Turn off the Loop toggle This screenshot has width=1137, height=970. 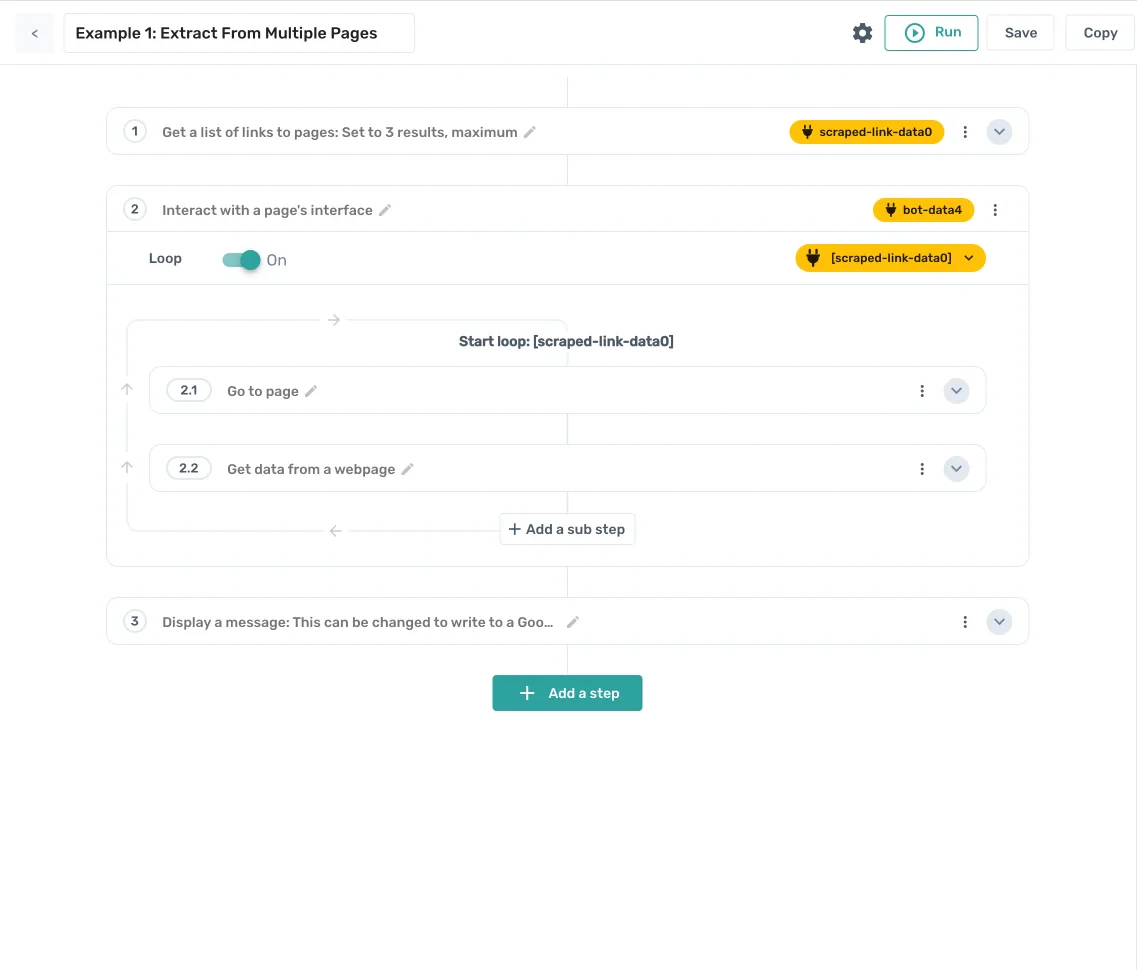(x=239, y=258)
